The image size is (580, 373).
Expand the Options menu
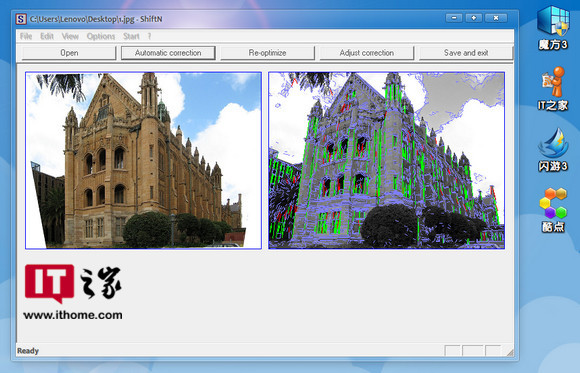(x=101, y=36)
